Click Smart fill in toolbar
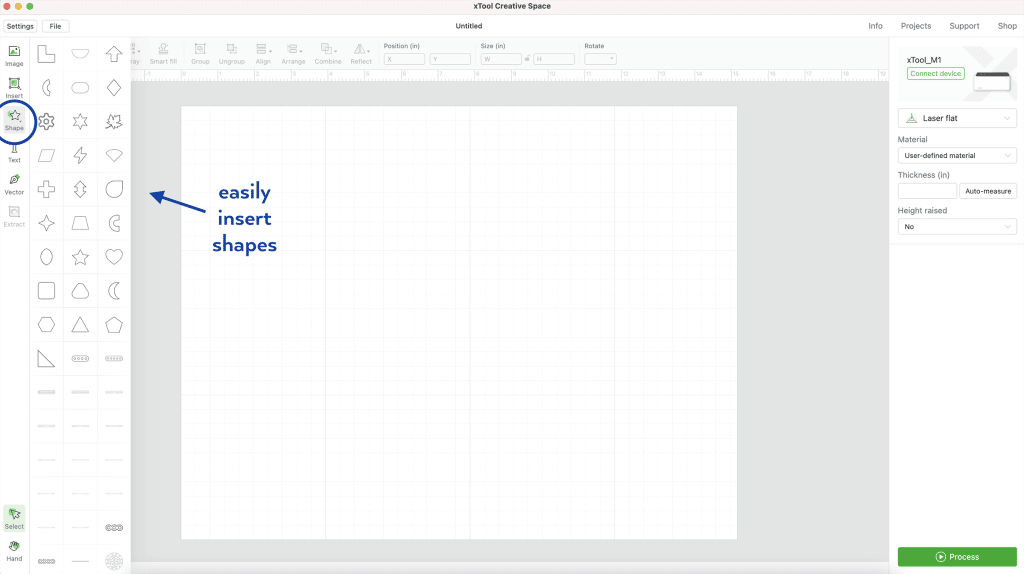The width and height of the screenshot is (1024, 574). [x=163, y=54]
